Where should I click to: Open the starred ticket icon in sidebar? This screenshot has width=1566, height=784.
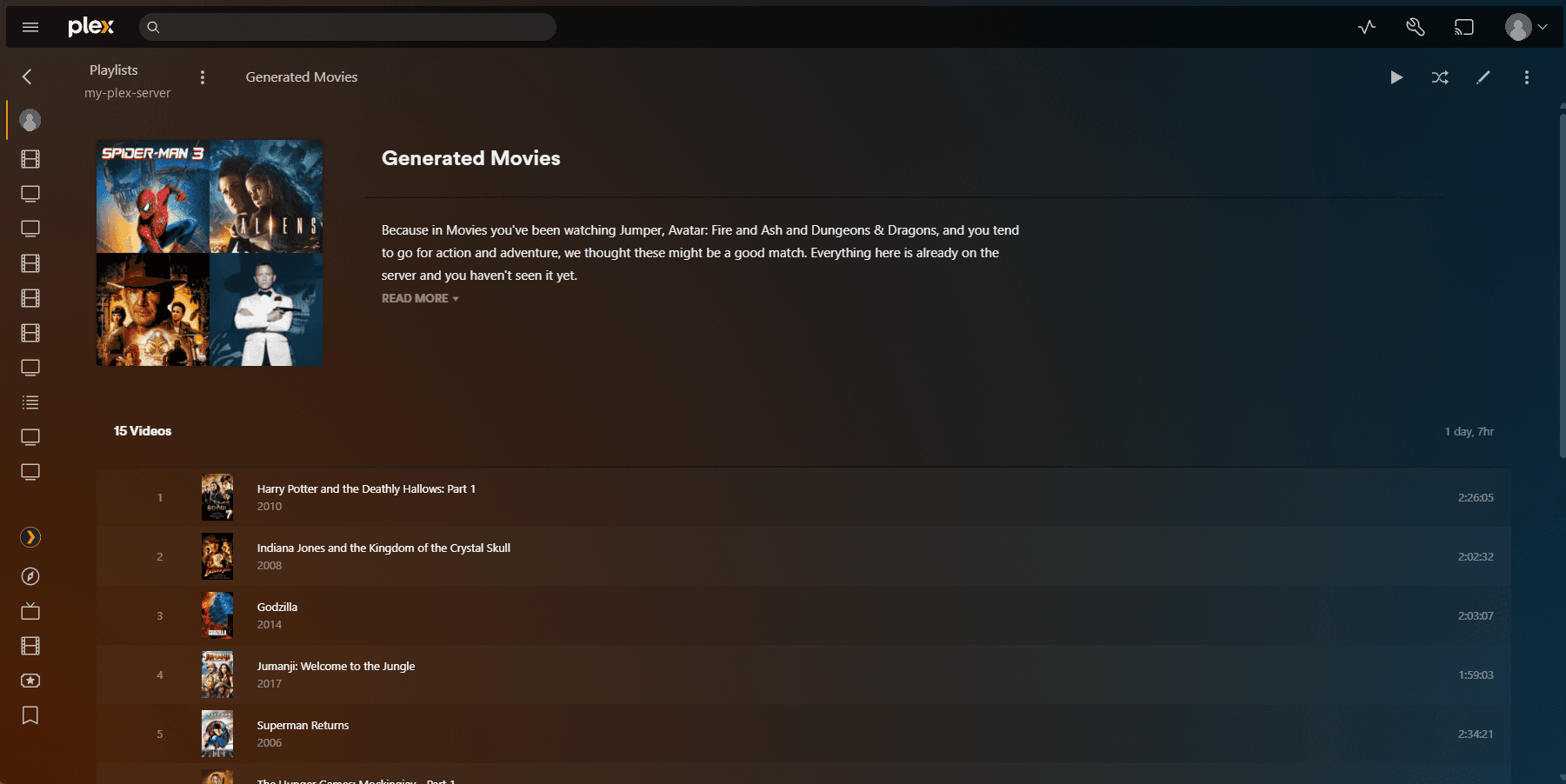pos(30,681)
